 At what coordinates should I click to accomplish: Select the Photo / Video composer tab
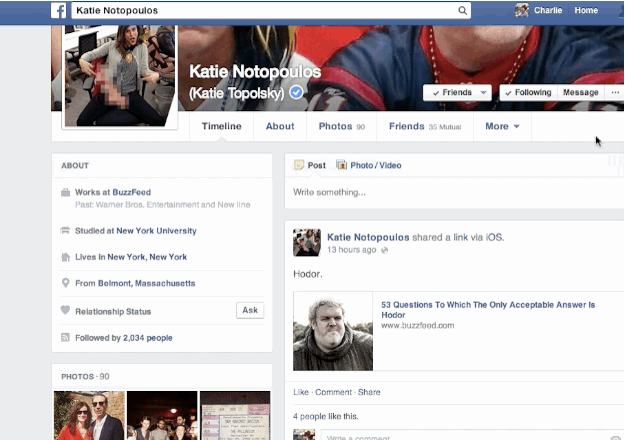pos(369,165)
